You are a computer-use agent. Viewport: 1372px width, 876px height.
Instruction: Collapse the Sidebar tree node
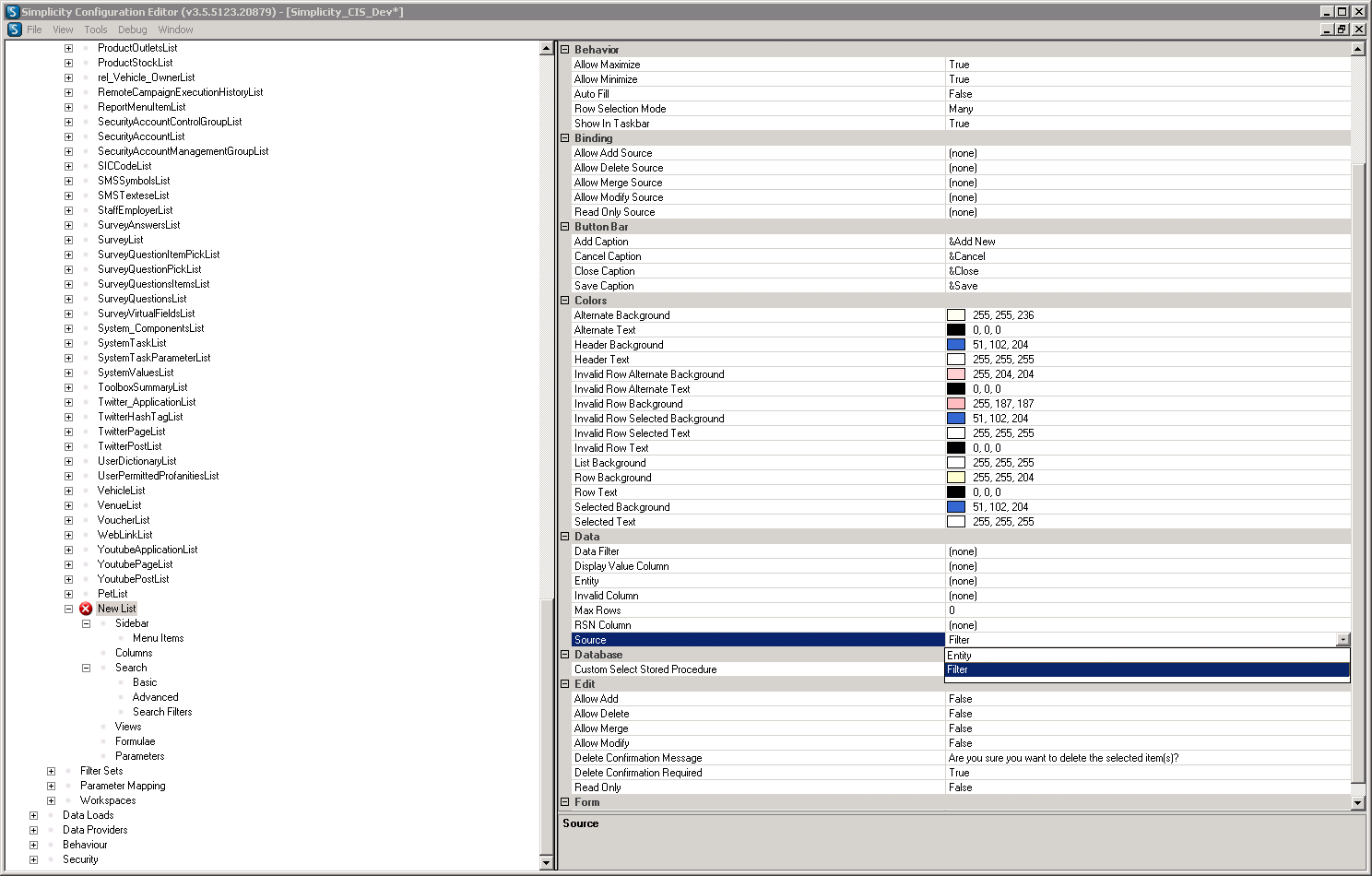(x=86, y=623)
